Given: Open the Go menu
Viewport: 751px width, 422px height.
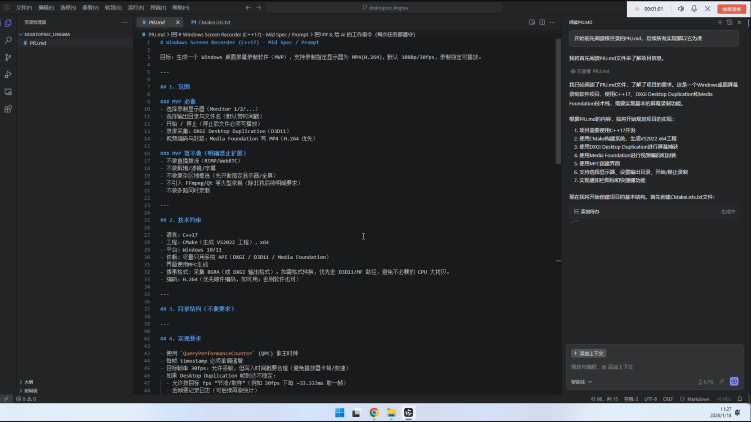Looking at the screenshot, I should click(x=113, y=8).
